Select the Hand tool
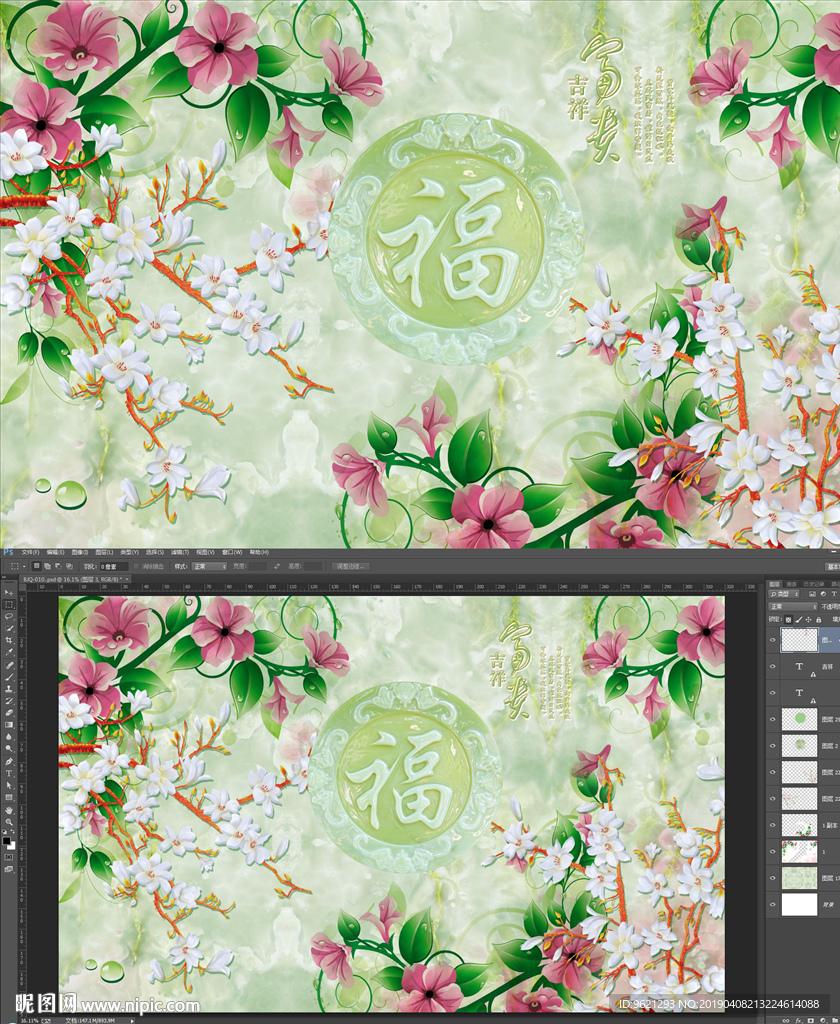 coord(8,811)
